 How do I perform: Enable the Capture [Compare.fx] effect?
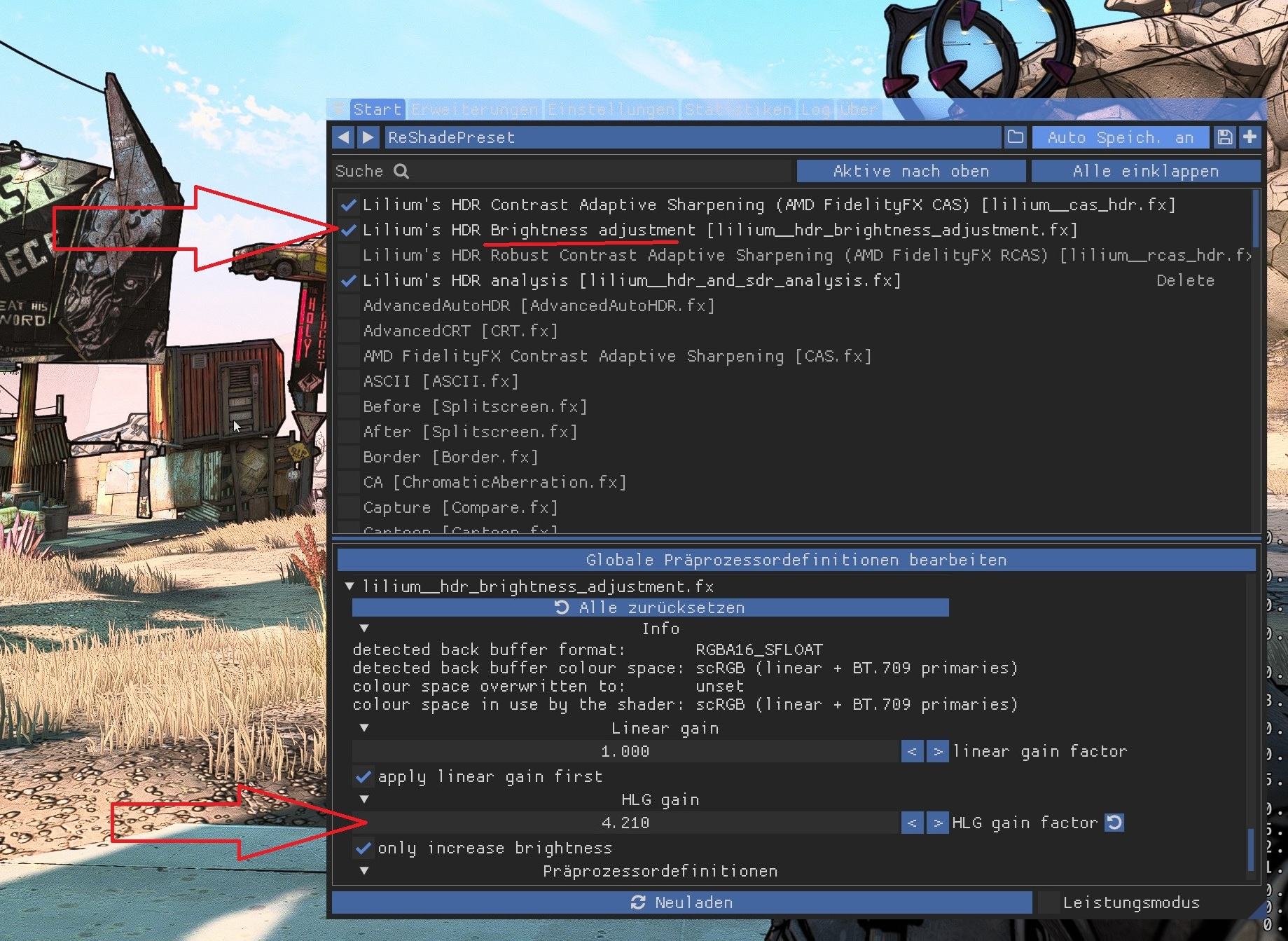348,507
